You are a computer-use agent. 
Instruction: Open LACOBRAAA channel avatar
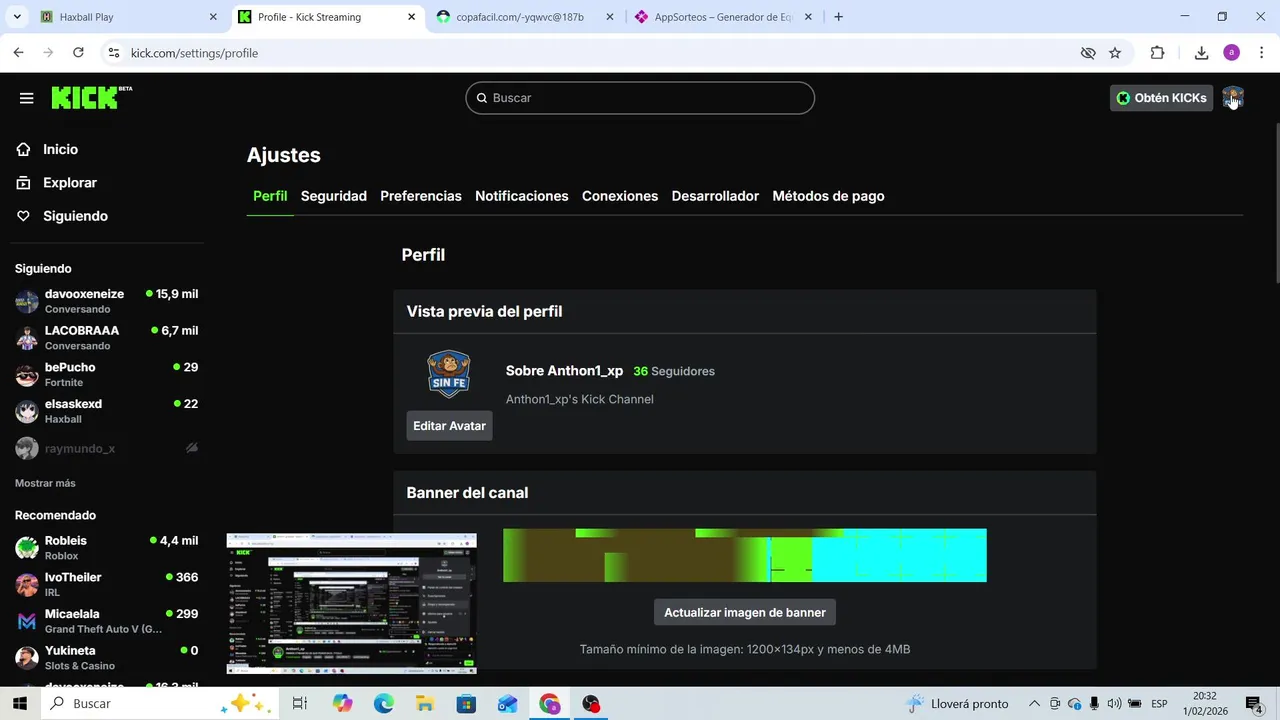tap(27, 338)
